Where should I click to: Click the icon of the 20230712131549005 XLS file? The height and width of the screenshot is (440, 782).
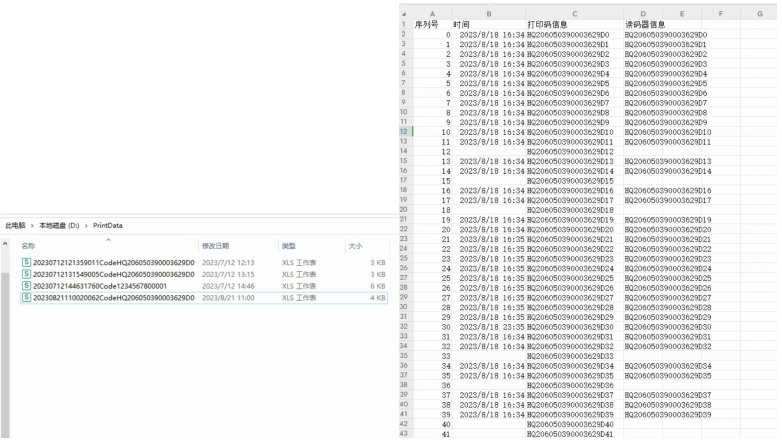click(25, 273)
